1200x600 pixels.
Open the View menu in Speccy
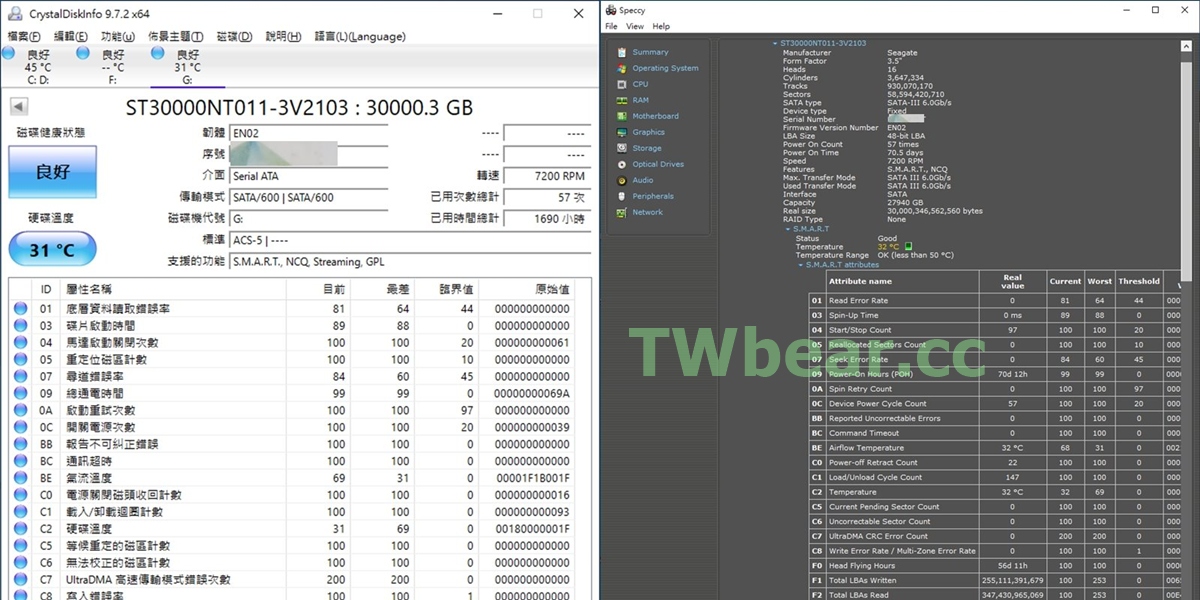[x=635, y=26]
